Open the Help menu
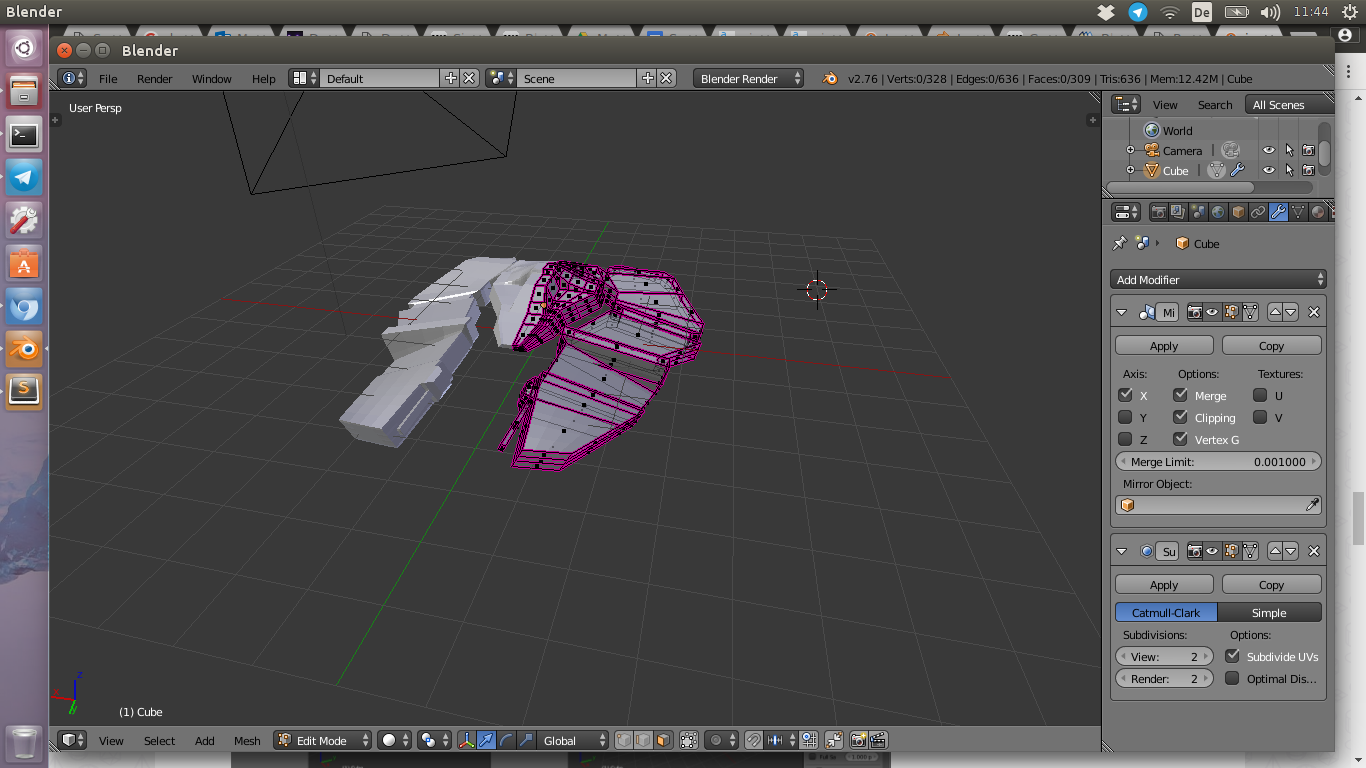The height and width of the screenshot is (768, 1366). (263, 79)
